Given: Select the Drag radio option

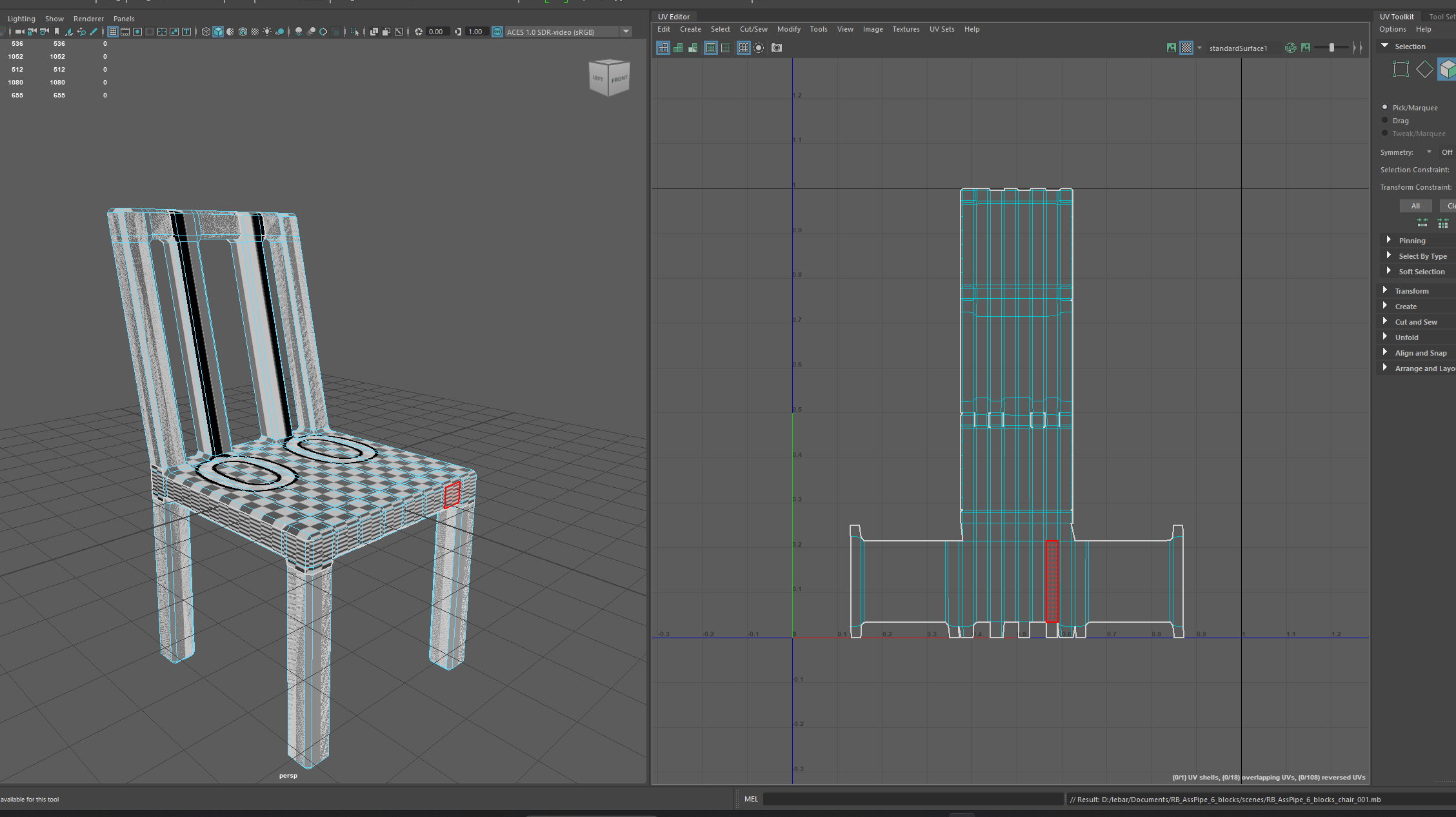Looking at the screenshot, I should [x=1384, y=120].
